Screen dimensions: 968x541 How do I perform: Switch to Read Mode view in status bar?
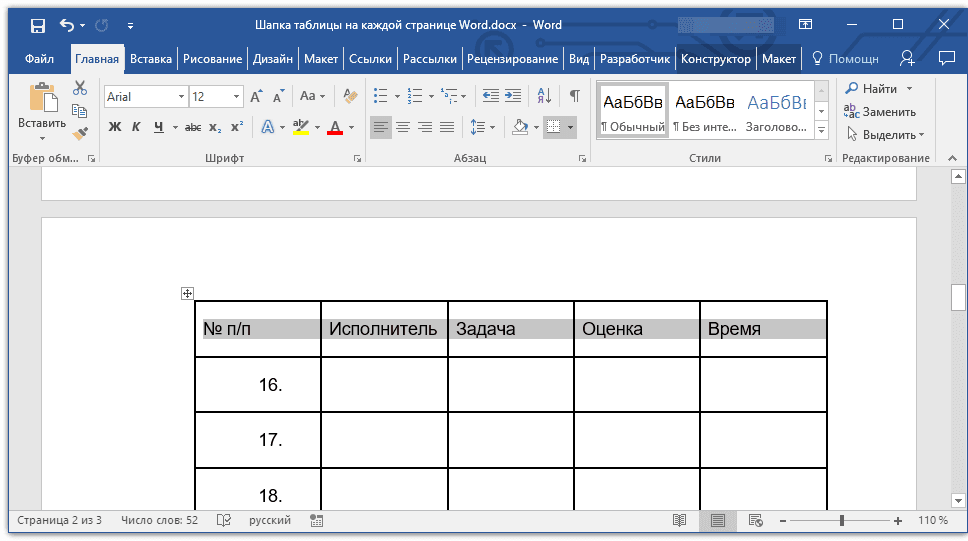pos(679,521)
